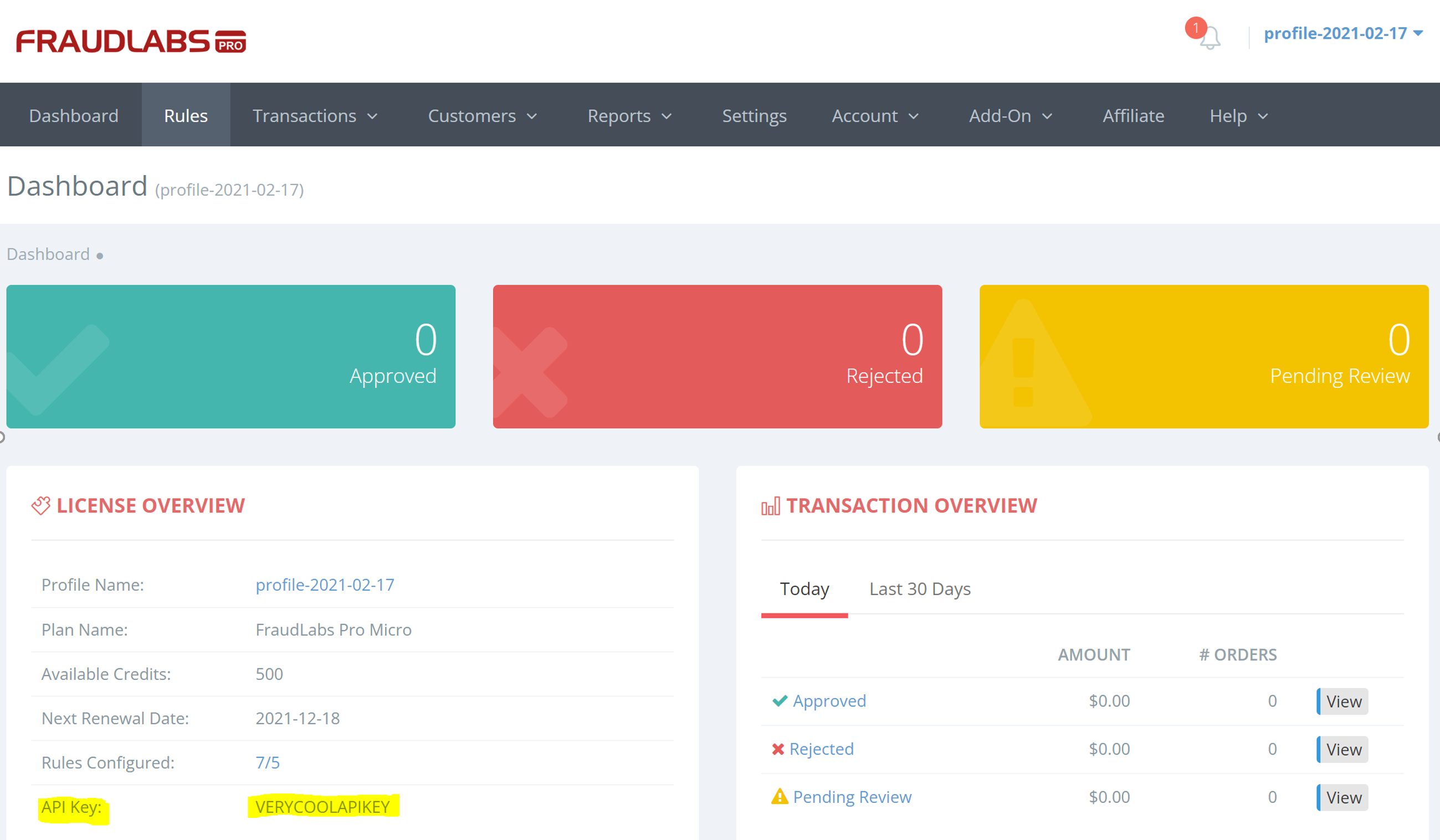Open profile-2021-02-17 link in License Overview
The height and width of the screenshot is (840, 1440).
325,585
